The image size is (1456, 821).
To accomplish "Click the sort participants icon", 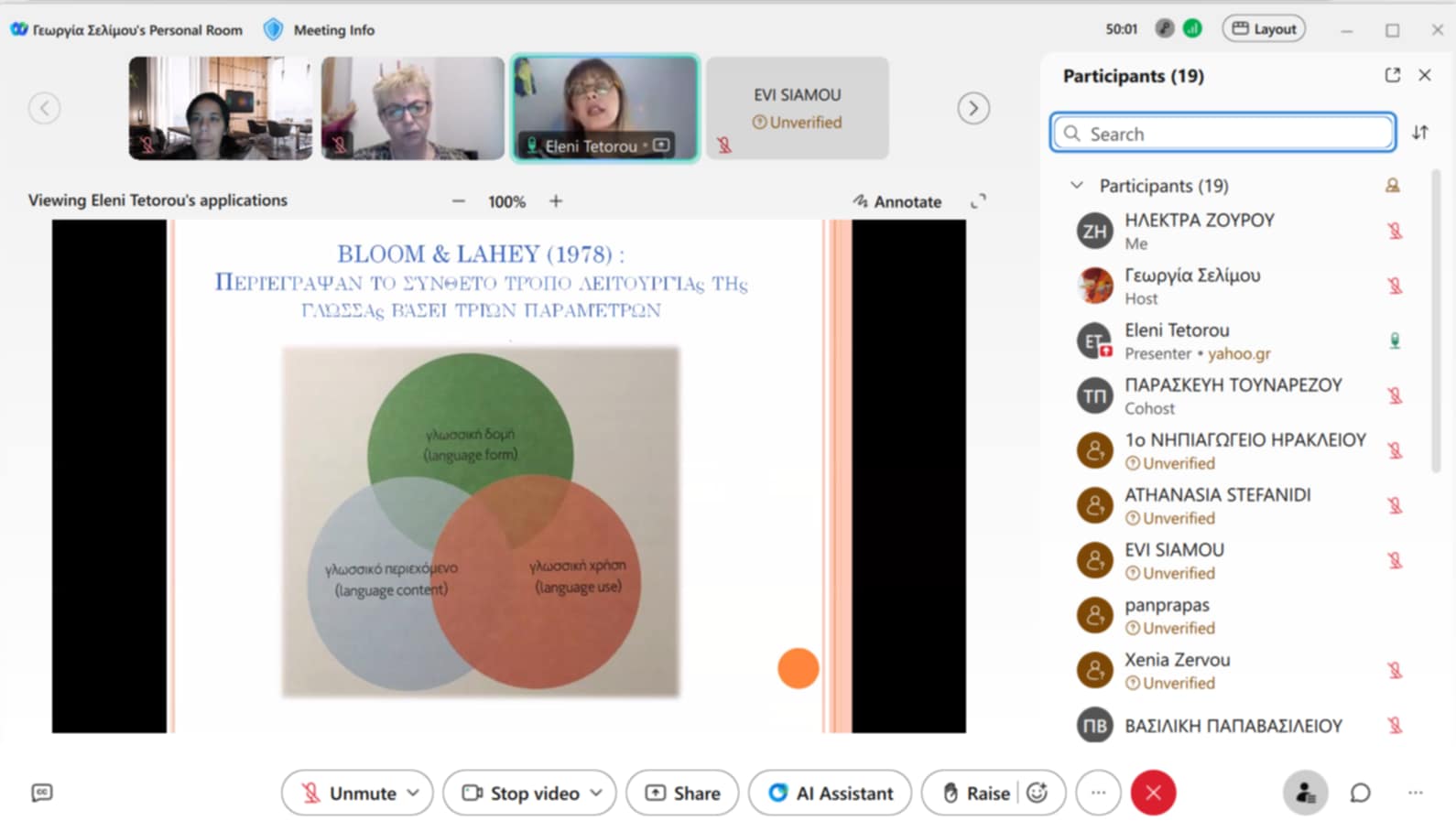I will 1419,133.
